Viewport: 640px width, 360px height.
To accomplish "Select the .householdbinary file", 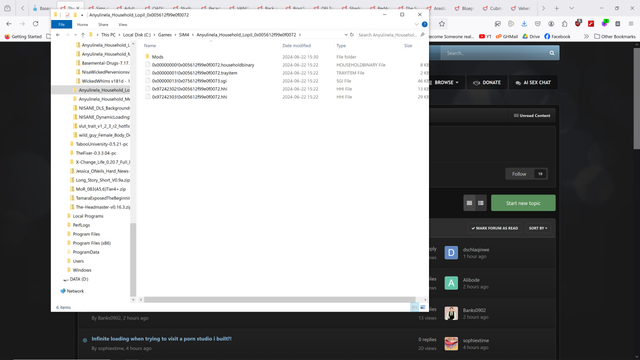I will 203,65.
